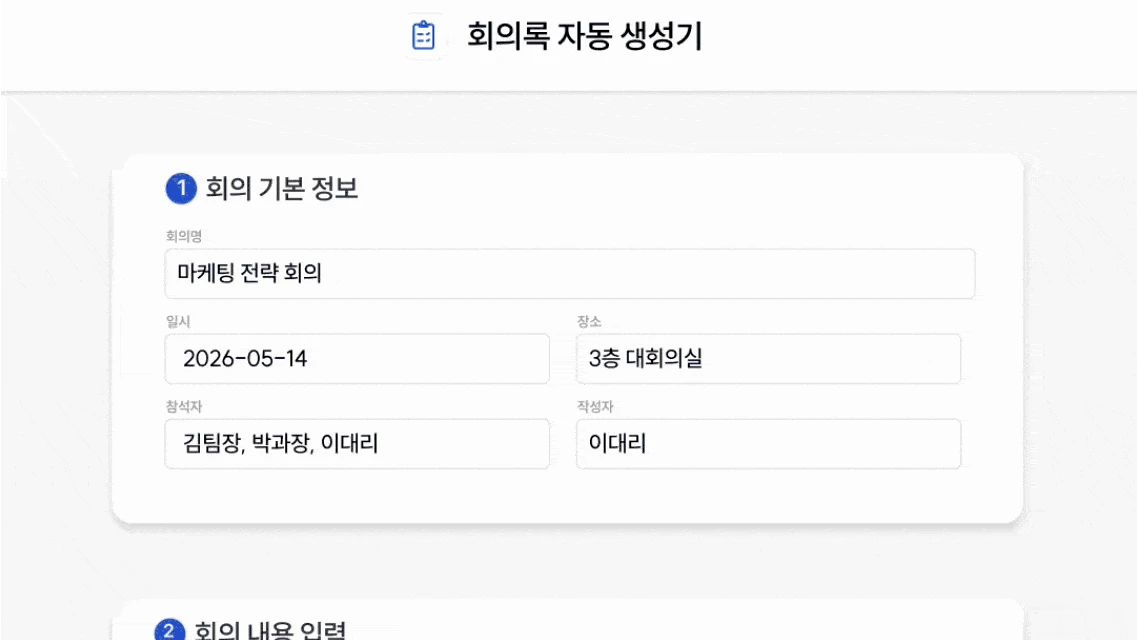Click the 장소 field label

click(589, 321)
